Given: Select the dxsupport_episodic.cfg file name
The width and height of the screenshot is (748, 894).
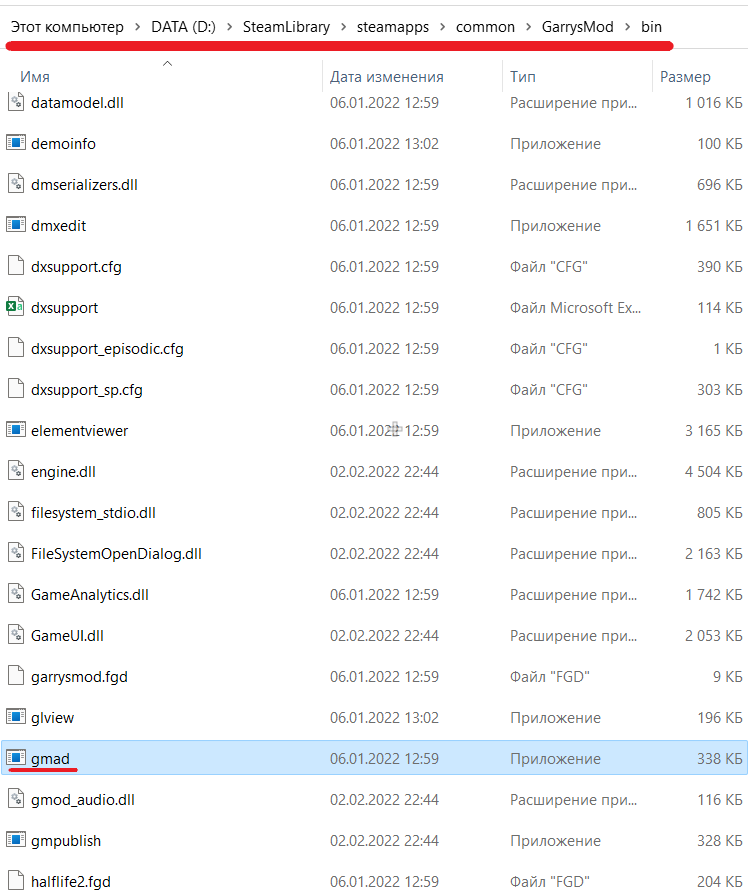Looking at the screenshot, I should 107,349.
